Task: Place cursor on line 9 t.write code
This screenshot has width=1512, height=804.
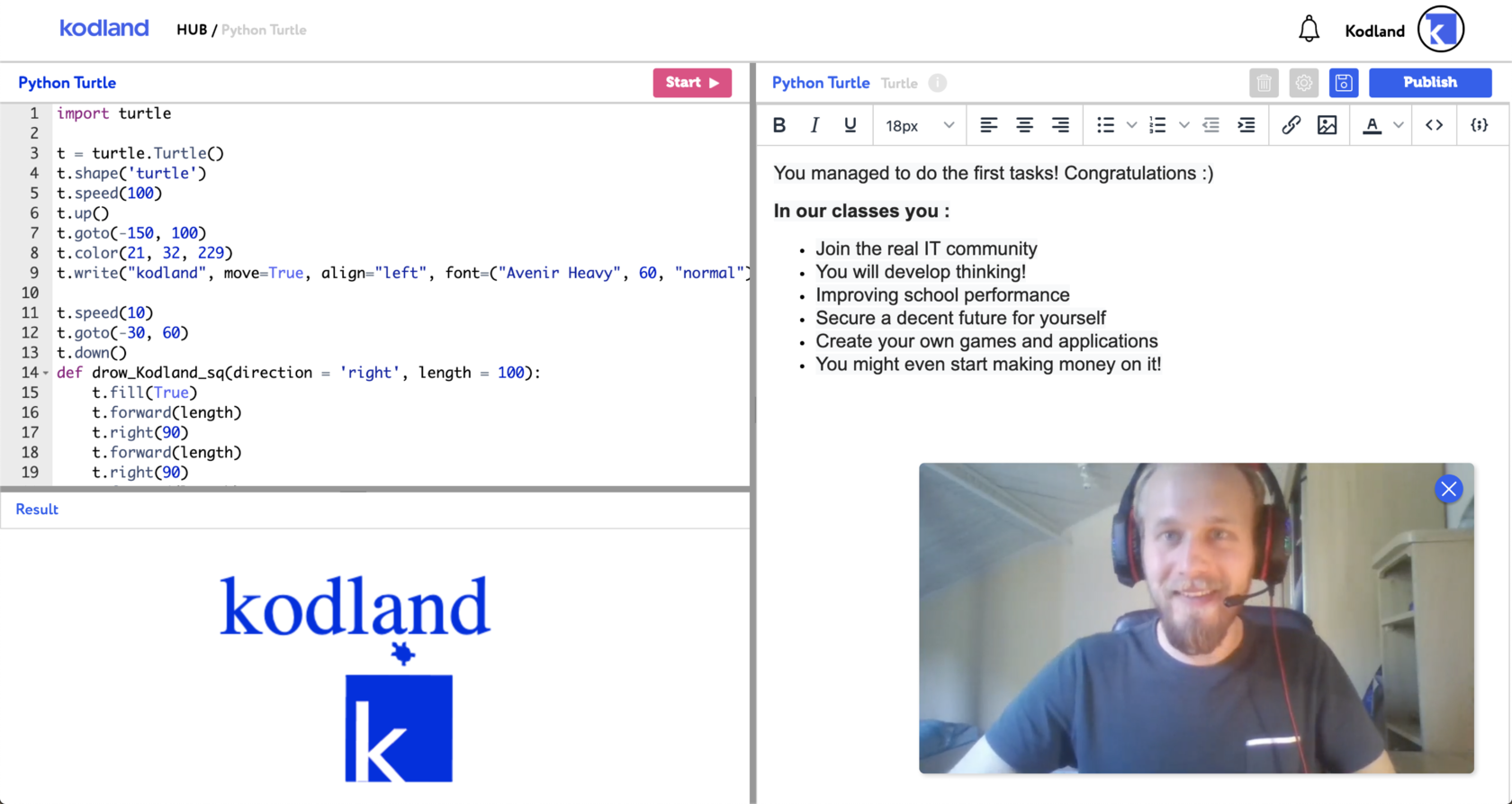Action: 402,273
